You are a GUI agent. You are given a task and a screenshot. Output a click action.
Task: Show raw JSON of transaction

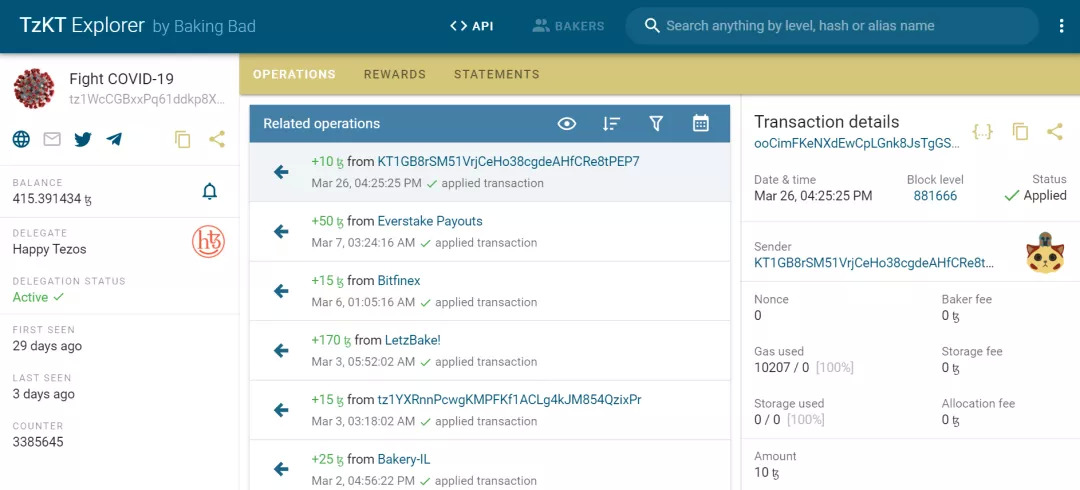(x=983, y=131)
